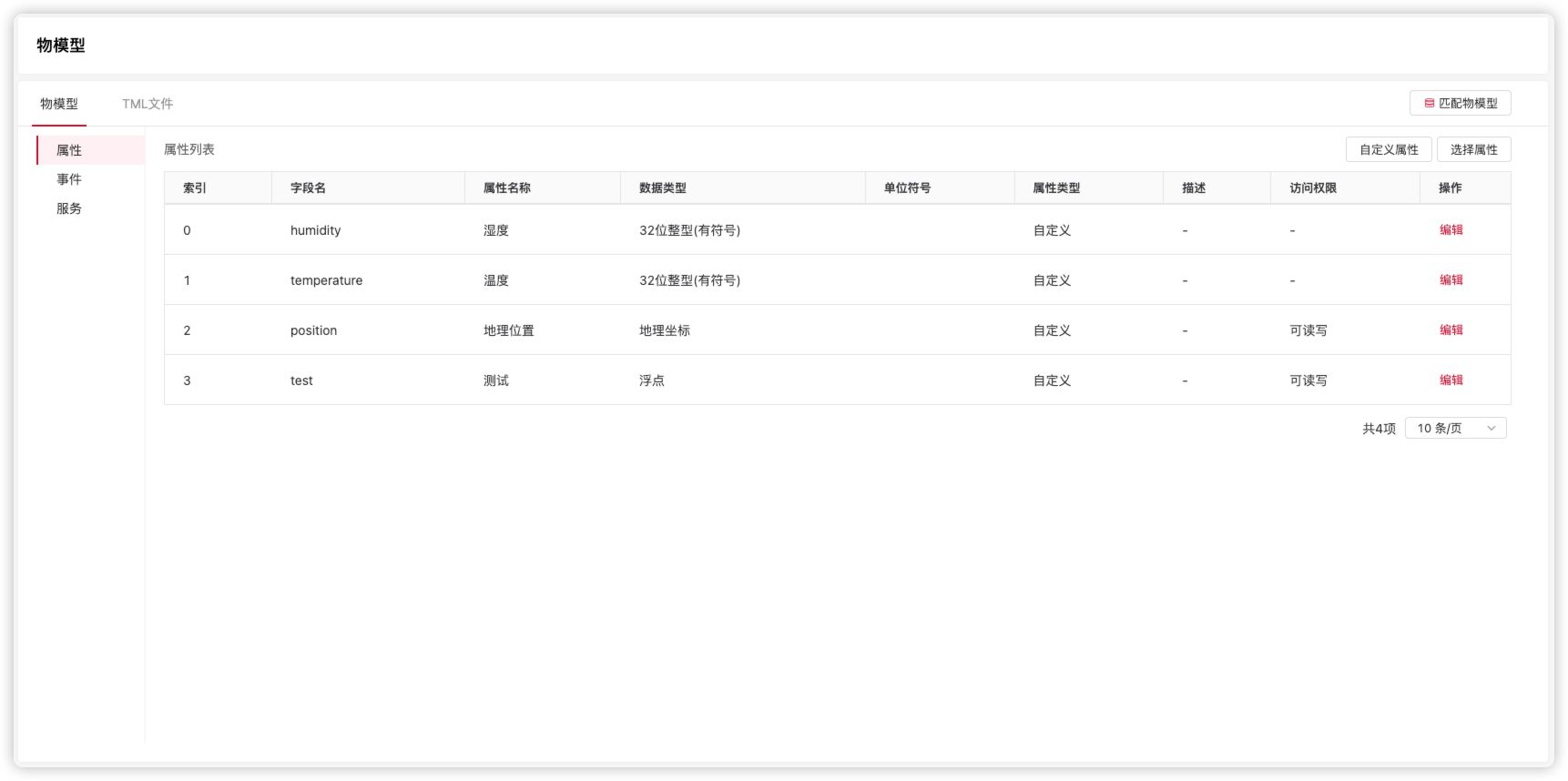Select the 物模型 tab
The width and height of the screenshot is (1568, 781).
(59, 104)
